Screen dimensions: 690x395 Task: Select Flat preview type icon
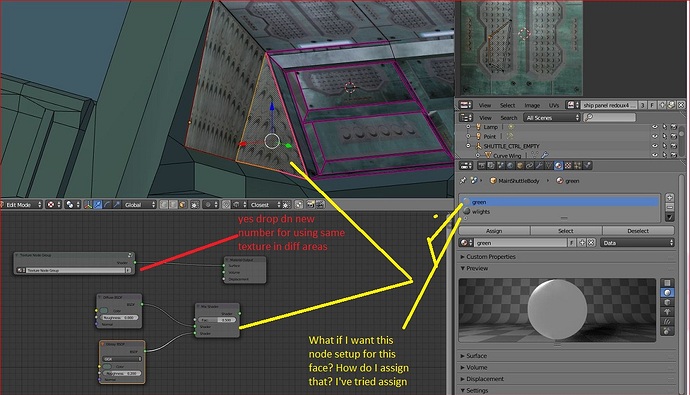point(667,282)
